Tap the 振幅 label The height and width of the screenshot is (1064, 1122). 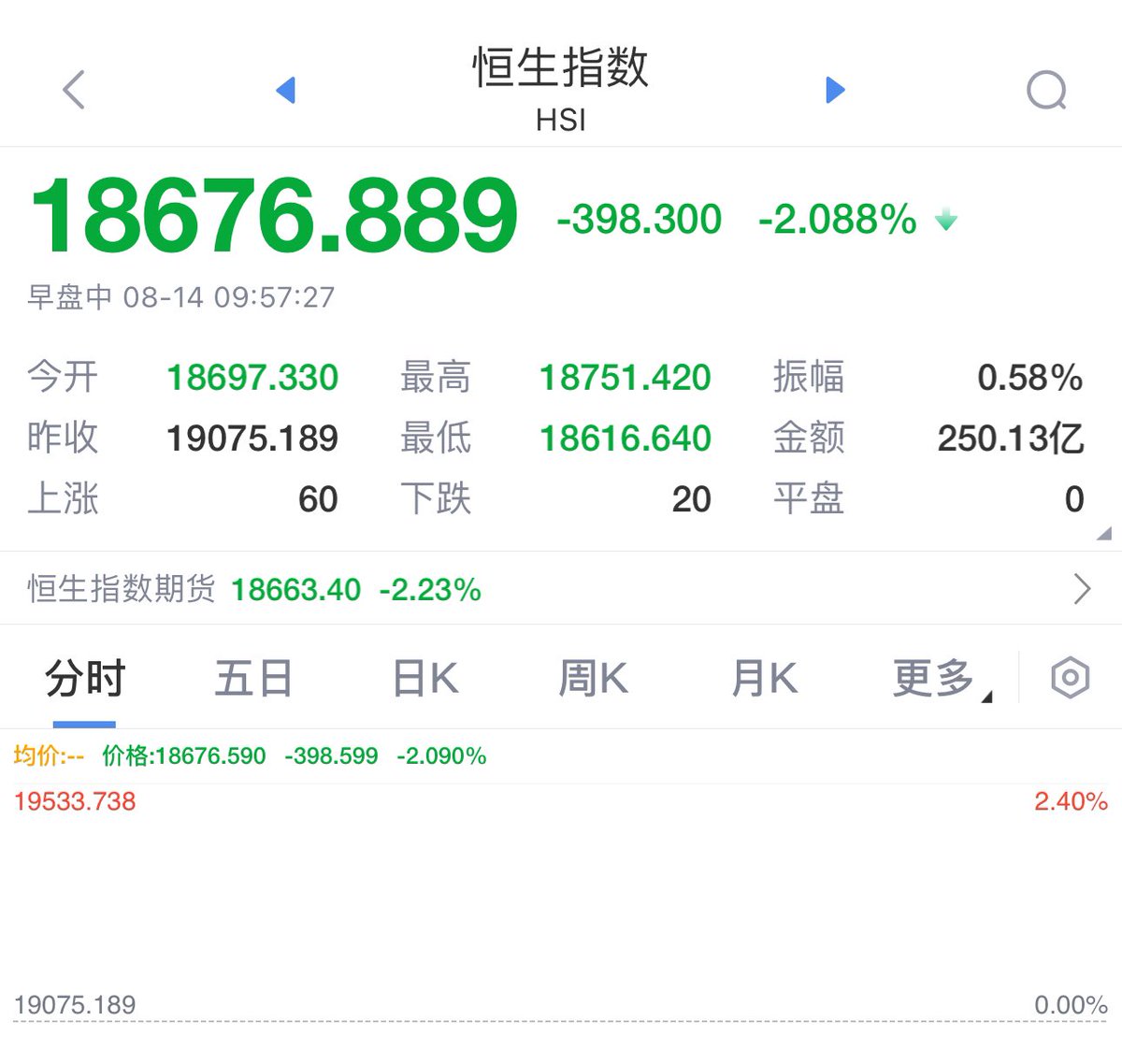pyautogui.click(x=809, y=378)
